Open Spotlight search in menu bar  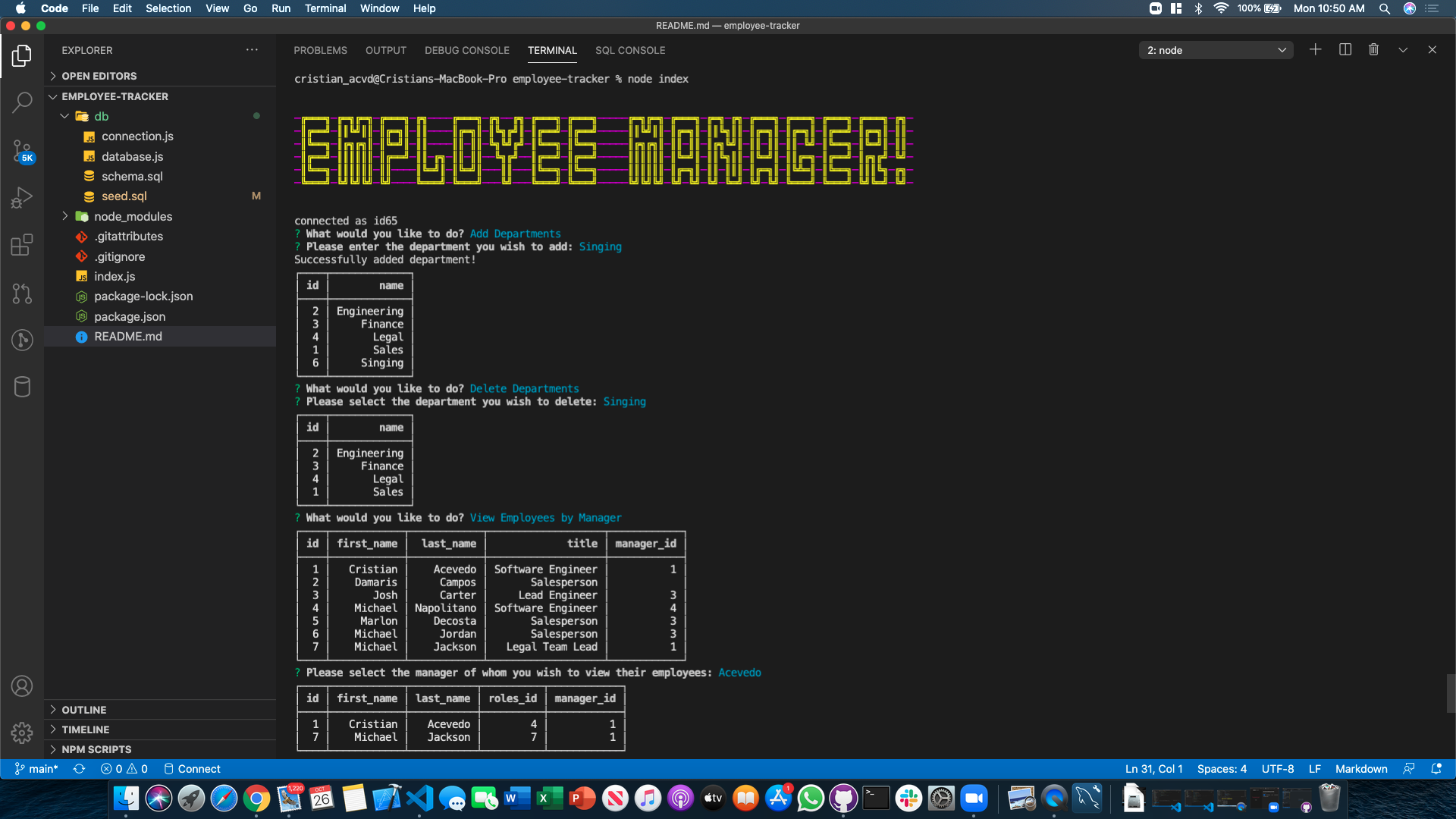(x=1385, y=8)
